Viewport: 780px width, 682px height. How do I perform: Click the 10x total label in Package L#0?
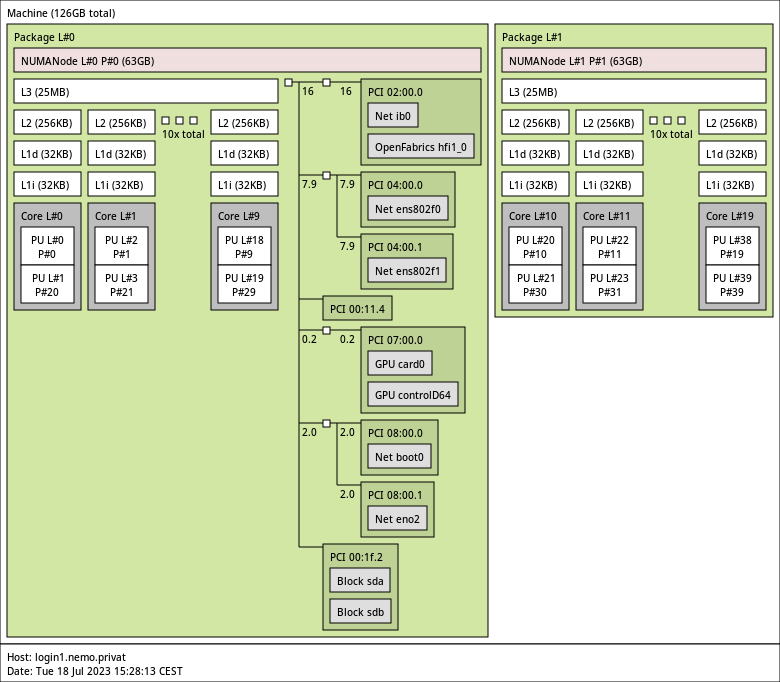point(183,134)
